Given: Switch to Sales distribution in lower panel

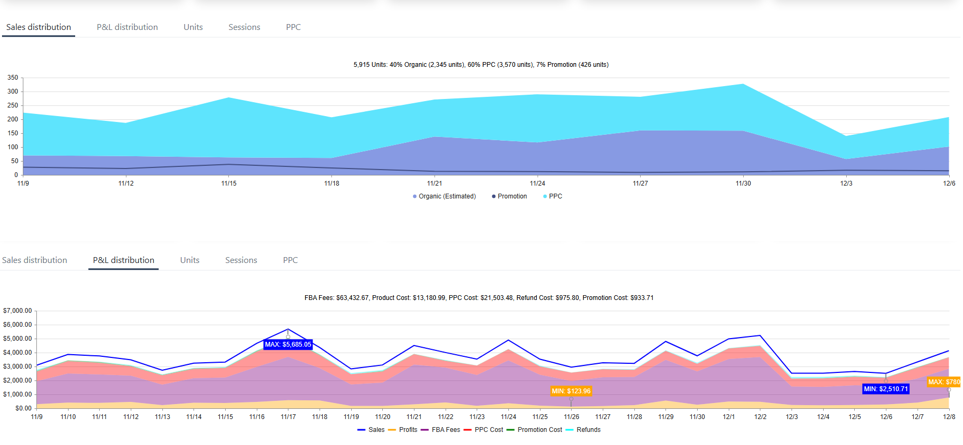Looking at the screenshot, I should tap(34, 260).
